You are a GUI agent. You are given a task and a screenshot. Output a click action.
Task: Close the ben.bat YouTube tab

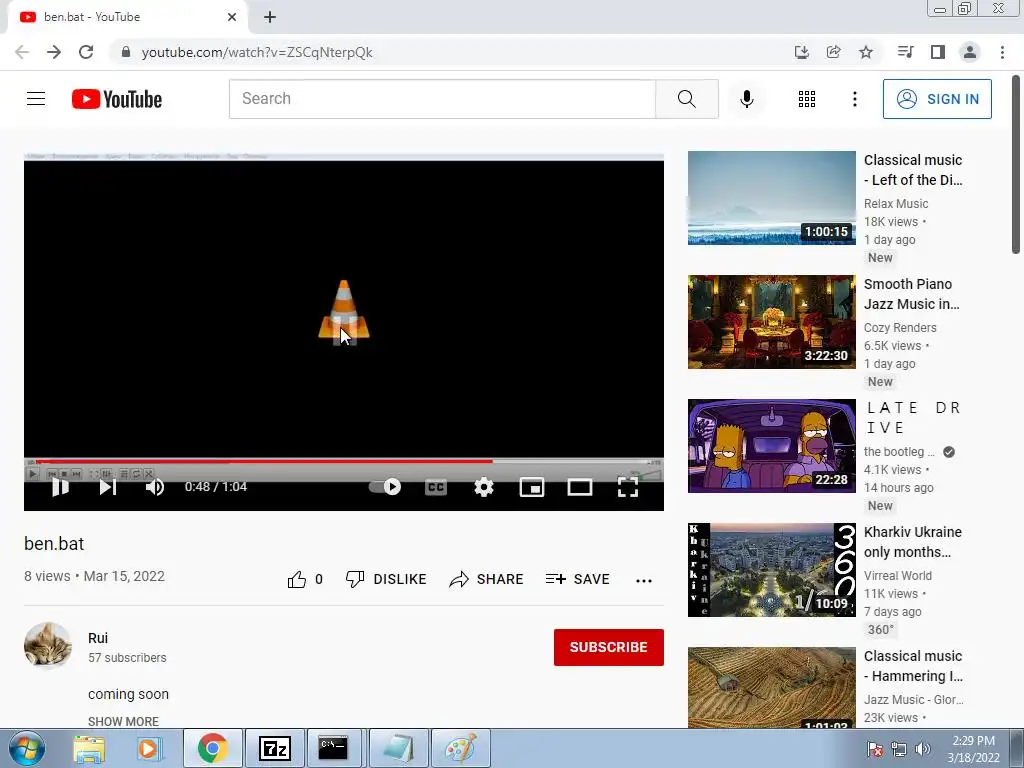[232, 17]
